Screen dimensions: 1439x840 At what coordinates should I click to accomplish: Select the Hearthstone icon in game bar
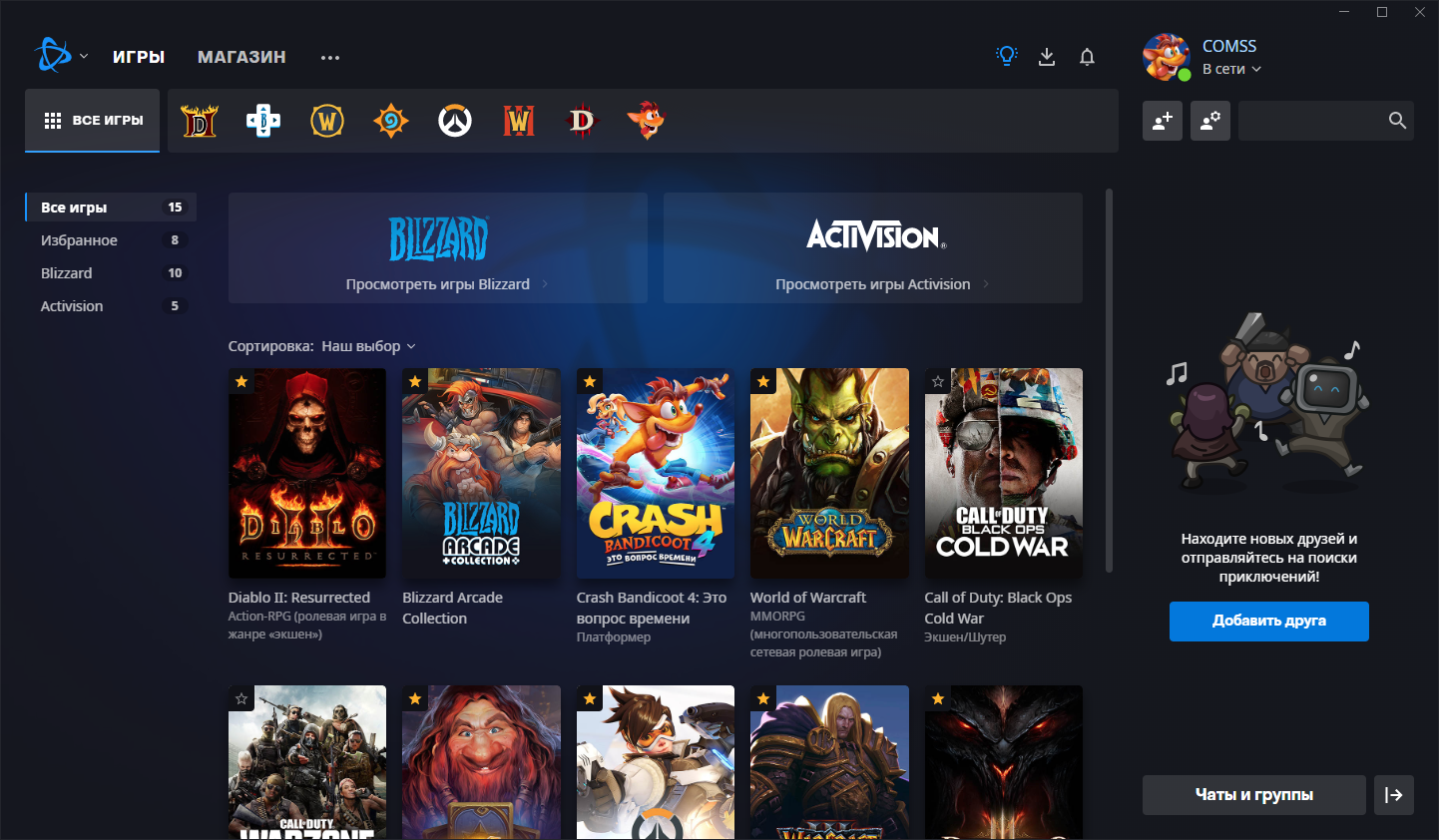click(x=391, y=121)
